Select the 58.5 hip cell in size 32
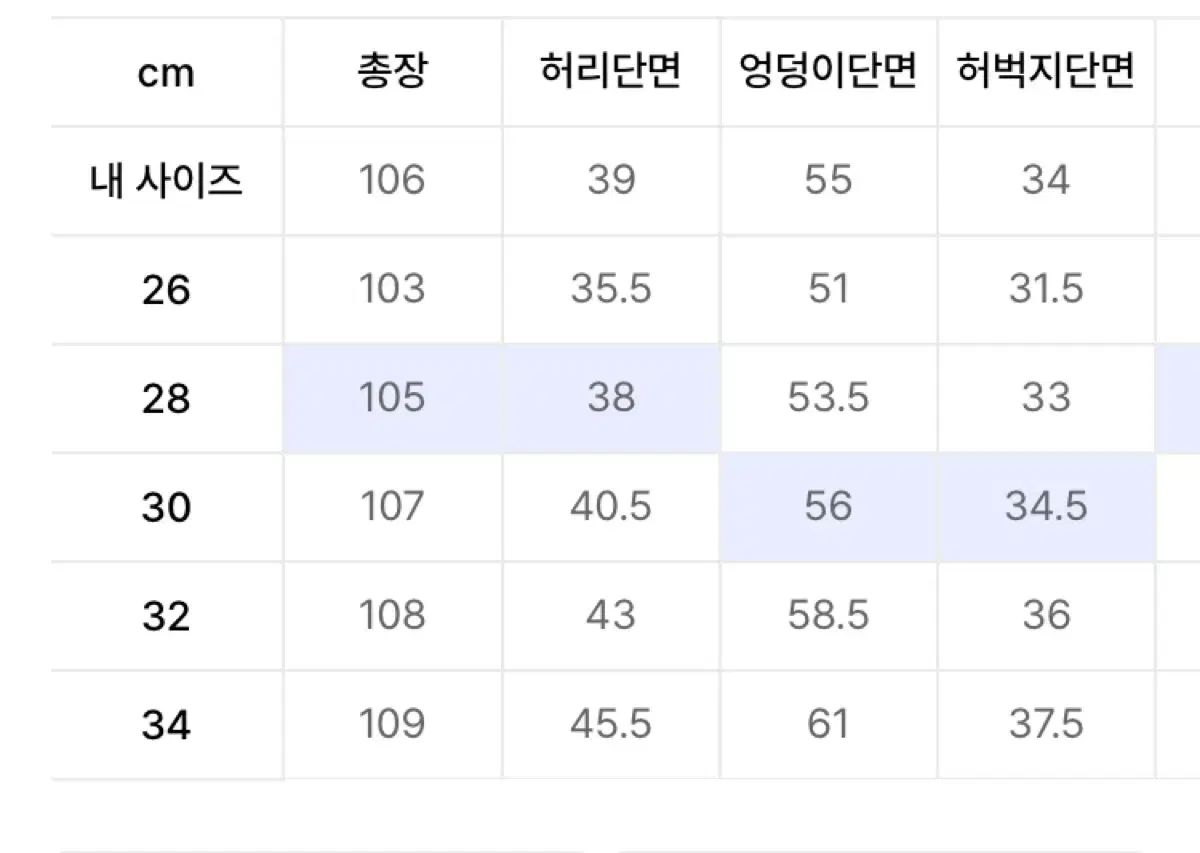The image size is (1200, 853). click(x=828, y=616)
